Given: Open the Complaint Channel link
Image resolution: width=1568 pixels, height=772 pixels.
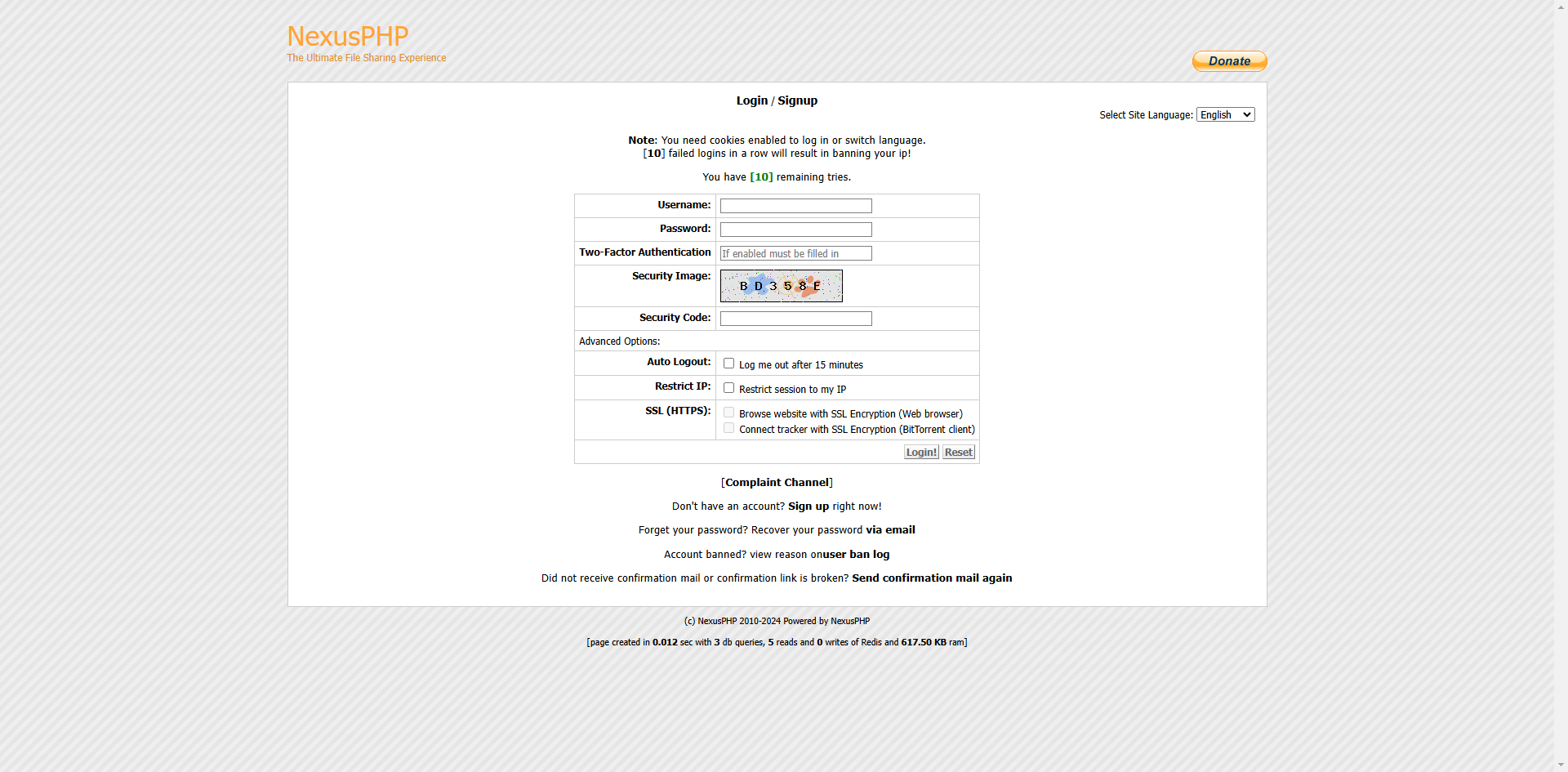Looking at the screenshot, I should [x=777, y=483].
